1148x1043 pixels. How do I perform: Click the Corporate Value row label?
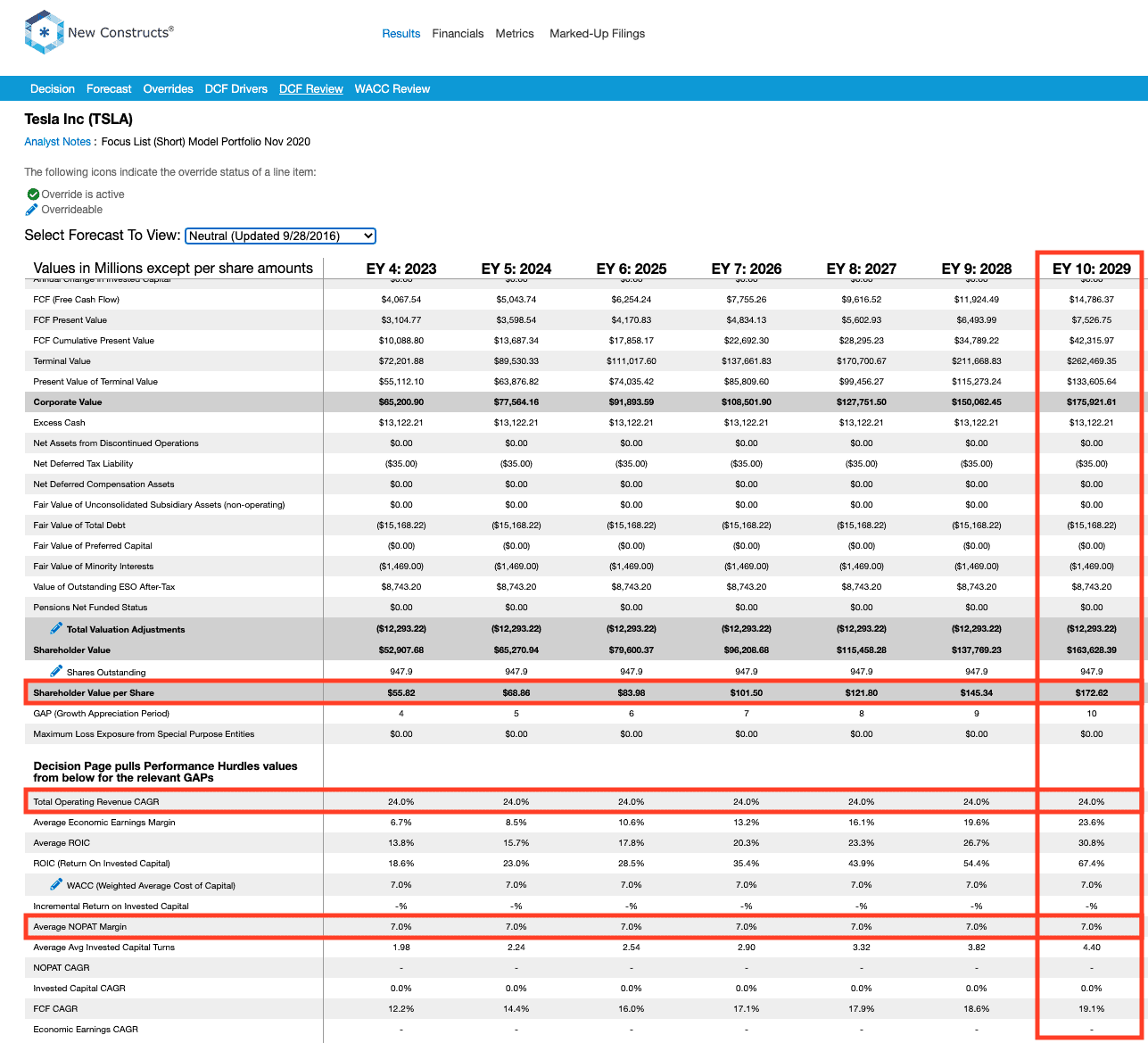[68, 402]
